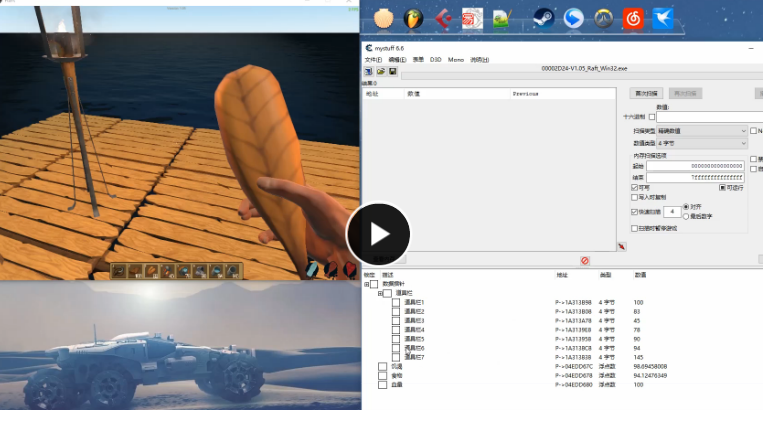
Task: Toggle the hexadecimal checkbox beside value field
Action: (652, 117)
